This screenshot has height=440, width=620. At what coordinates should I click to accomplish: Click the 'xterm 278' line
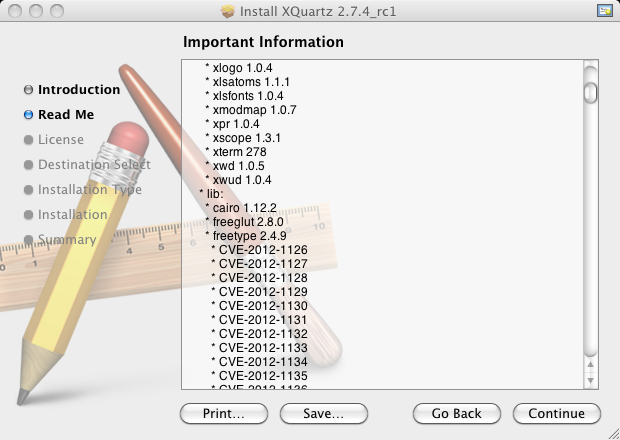(x=236, y=152)
